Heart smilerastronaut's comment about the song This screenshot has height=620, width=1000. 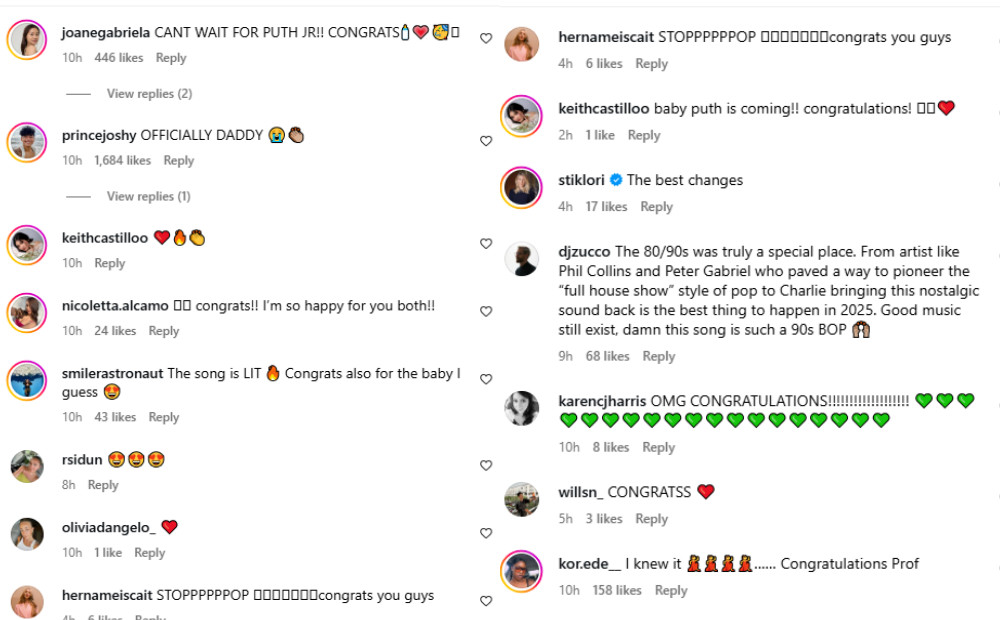point(486,380)
